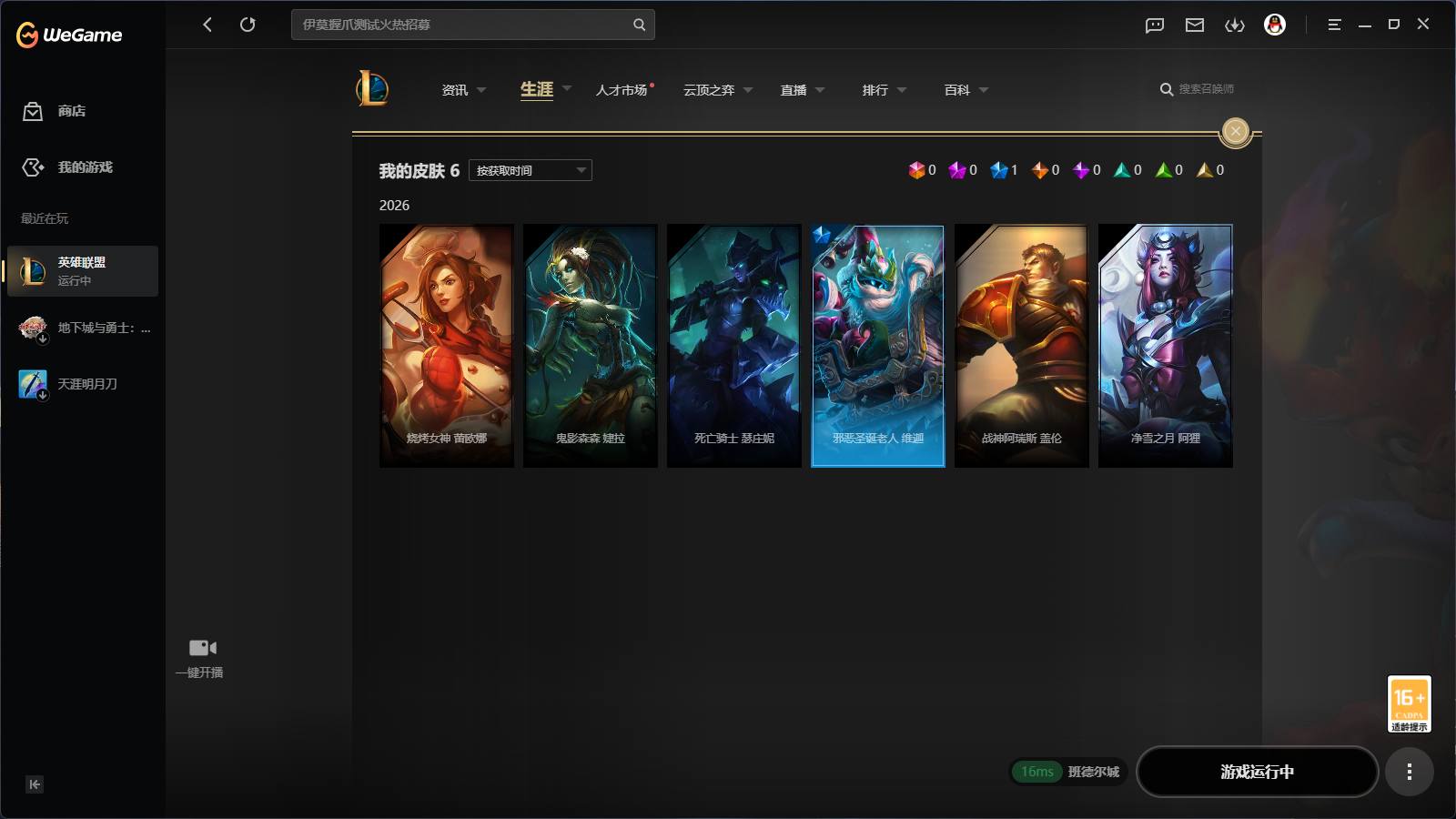Close the skins panel with the gold X
This screenshot has height=819, width=1456.
click(x=1235, y=132)
